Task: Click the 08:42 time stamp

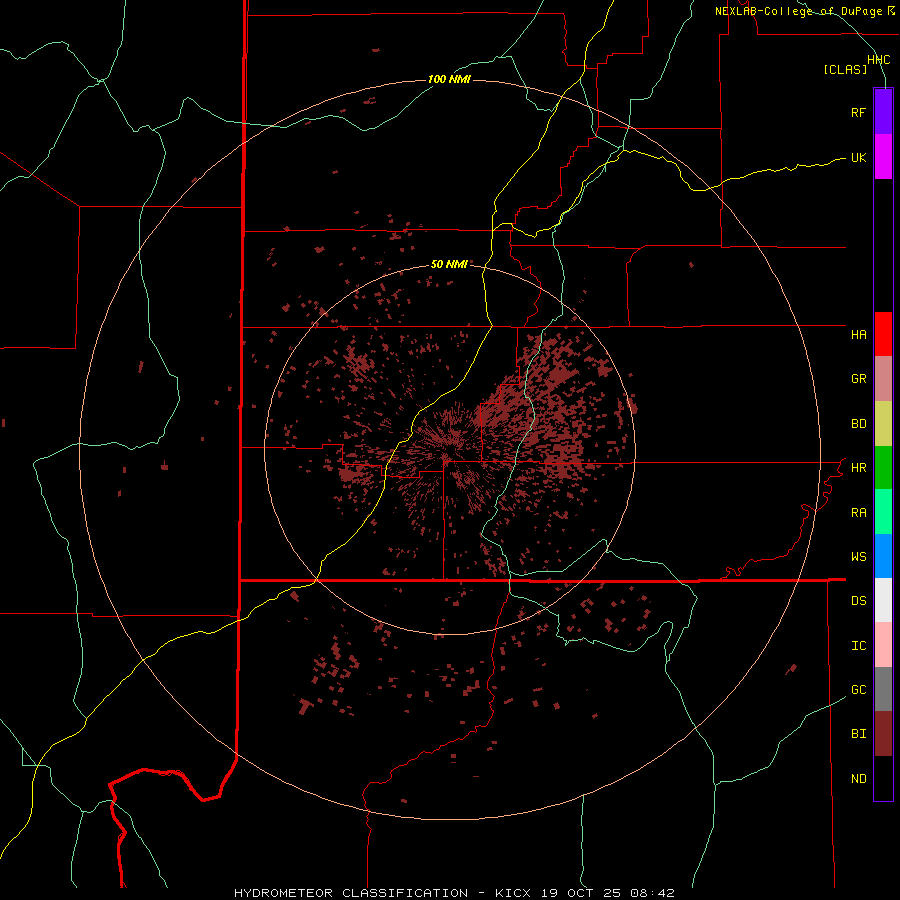Action: pos(653,893)
